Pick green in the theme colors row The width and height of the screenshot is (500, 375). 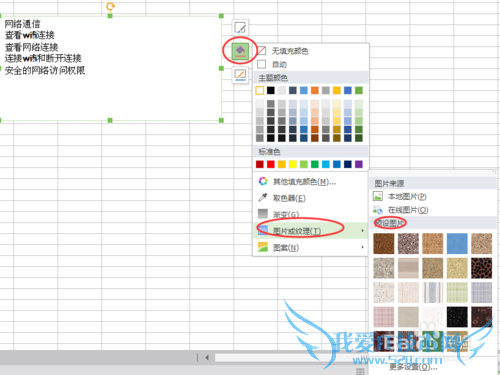pos(359,90)
